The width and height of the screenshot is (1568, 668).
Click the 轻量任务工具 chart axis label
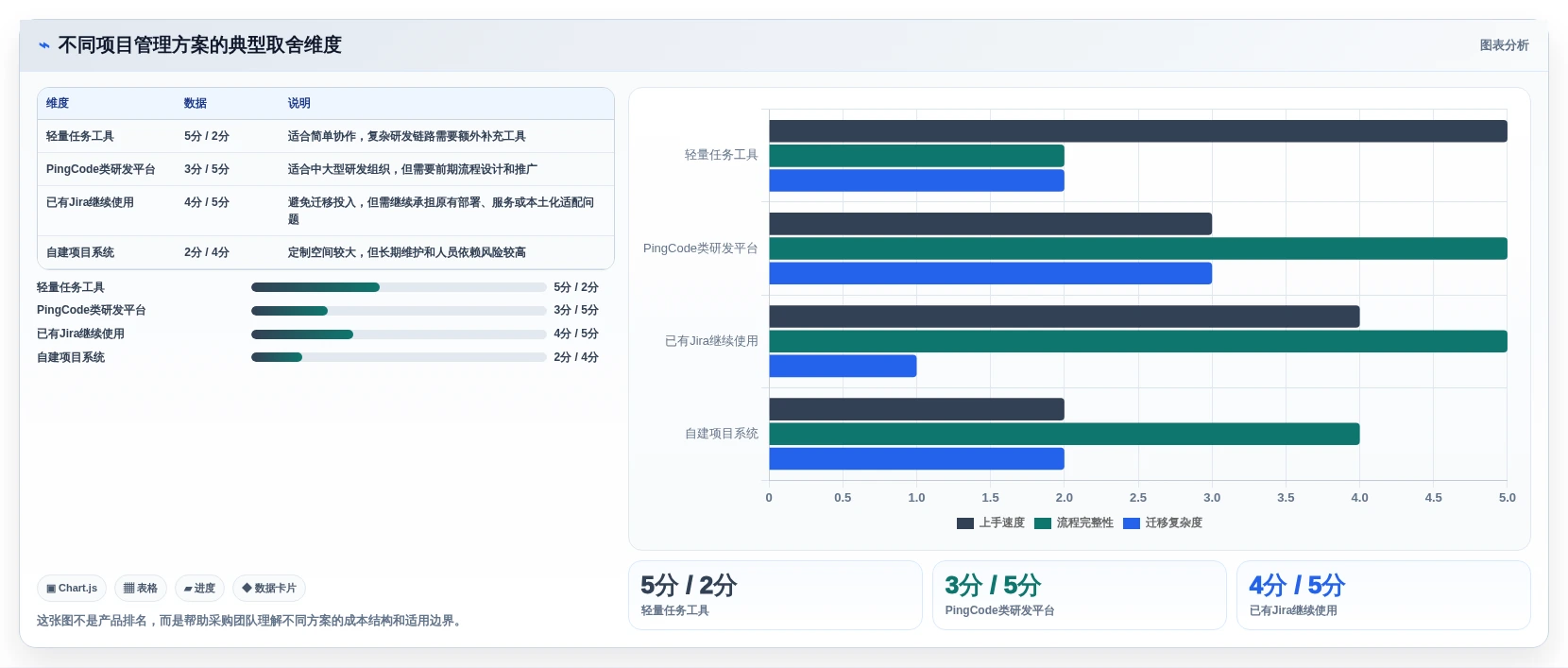pyautogui.click(x=722, y=155)
